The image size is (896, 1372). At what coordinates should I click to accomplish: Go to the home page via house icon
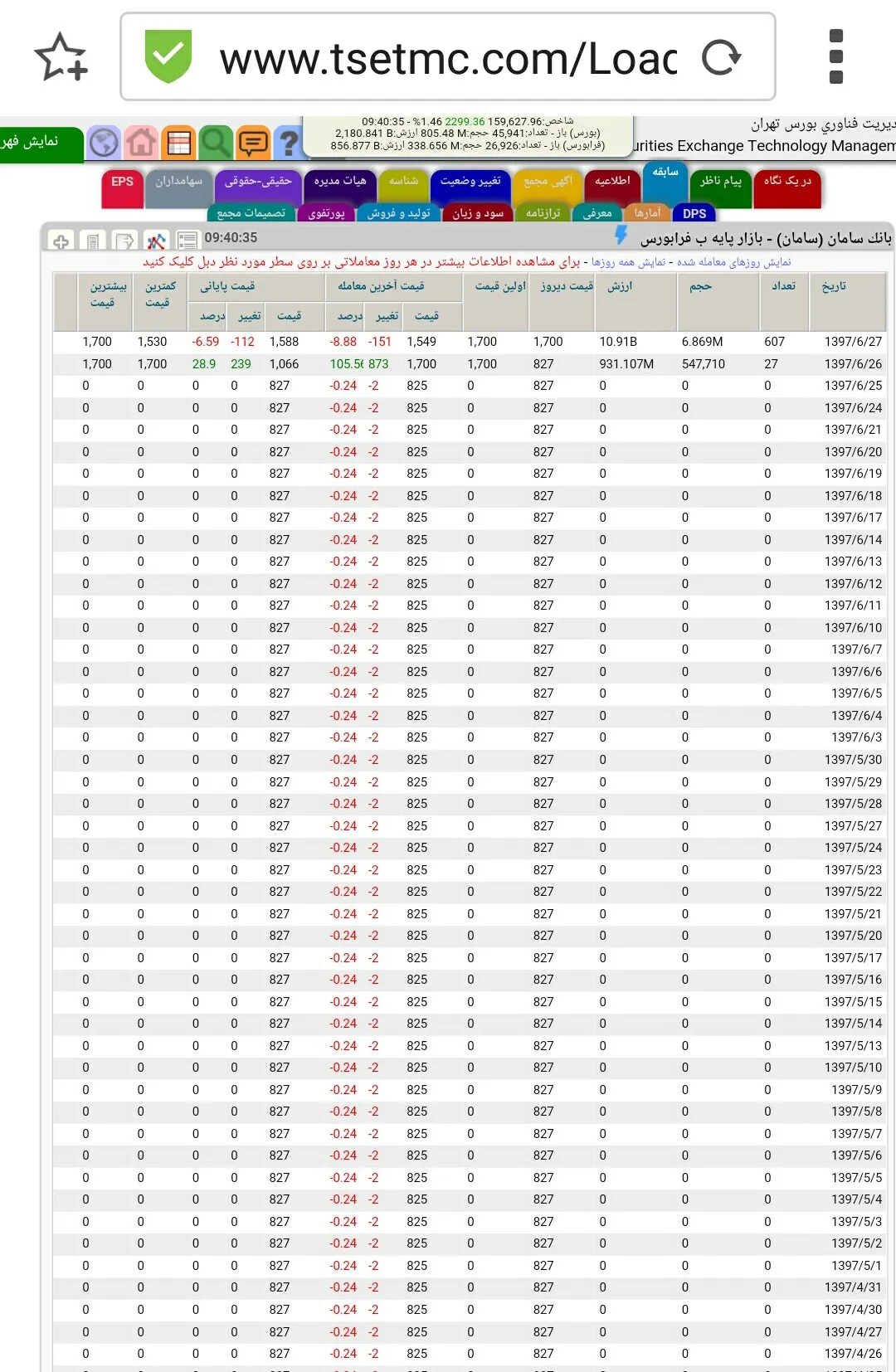coord(141,143)
